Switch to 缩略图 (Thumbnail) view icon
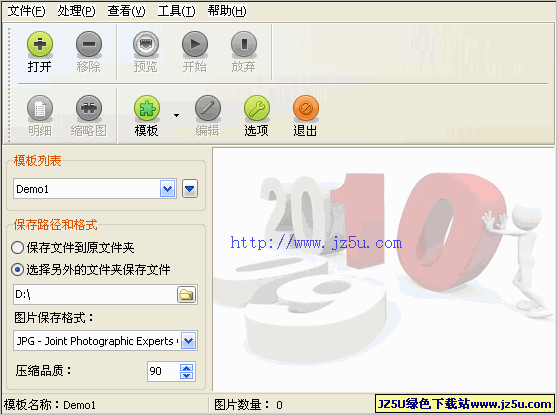 (89, 108)
